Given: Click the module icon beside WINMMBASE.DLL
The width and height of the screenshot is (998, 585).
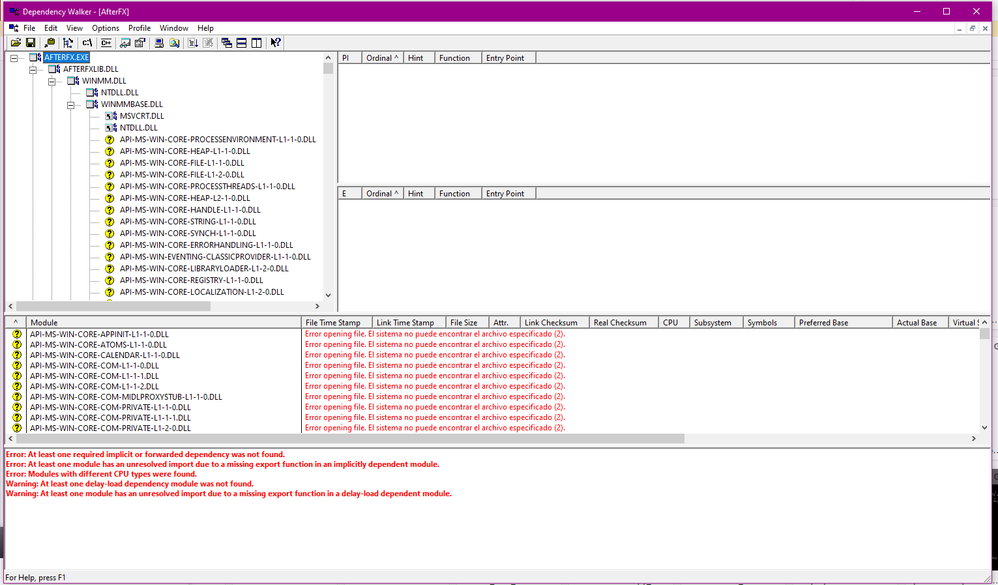Looking at the screenshot, I should [92, 104].
